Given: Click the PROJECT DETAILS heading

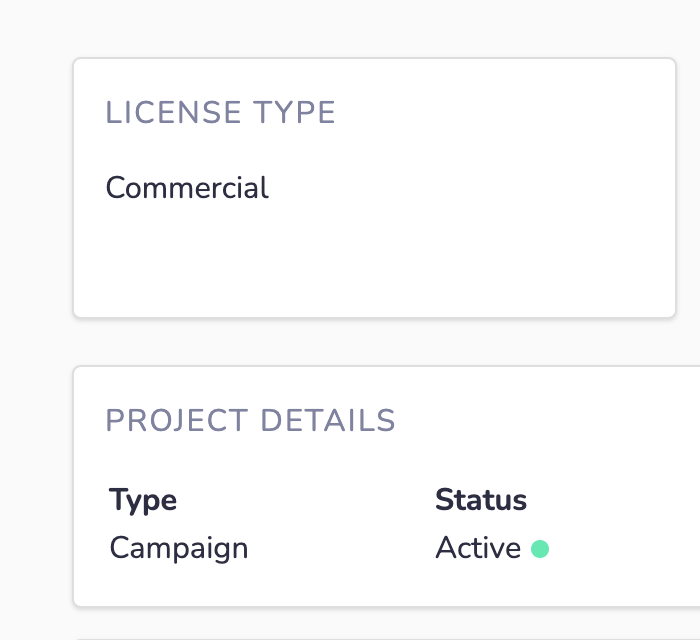Looking at the screenshot, I should click(x=250, y=420).
